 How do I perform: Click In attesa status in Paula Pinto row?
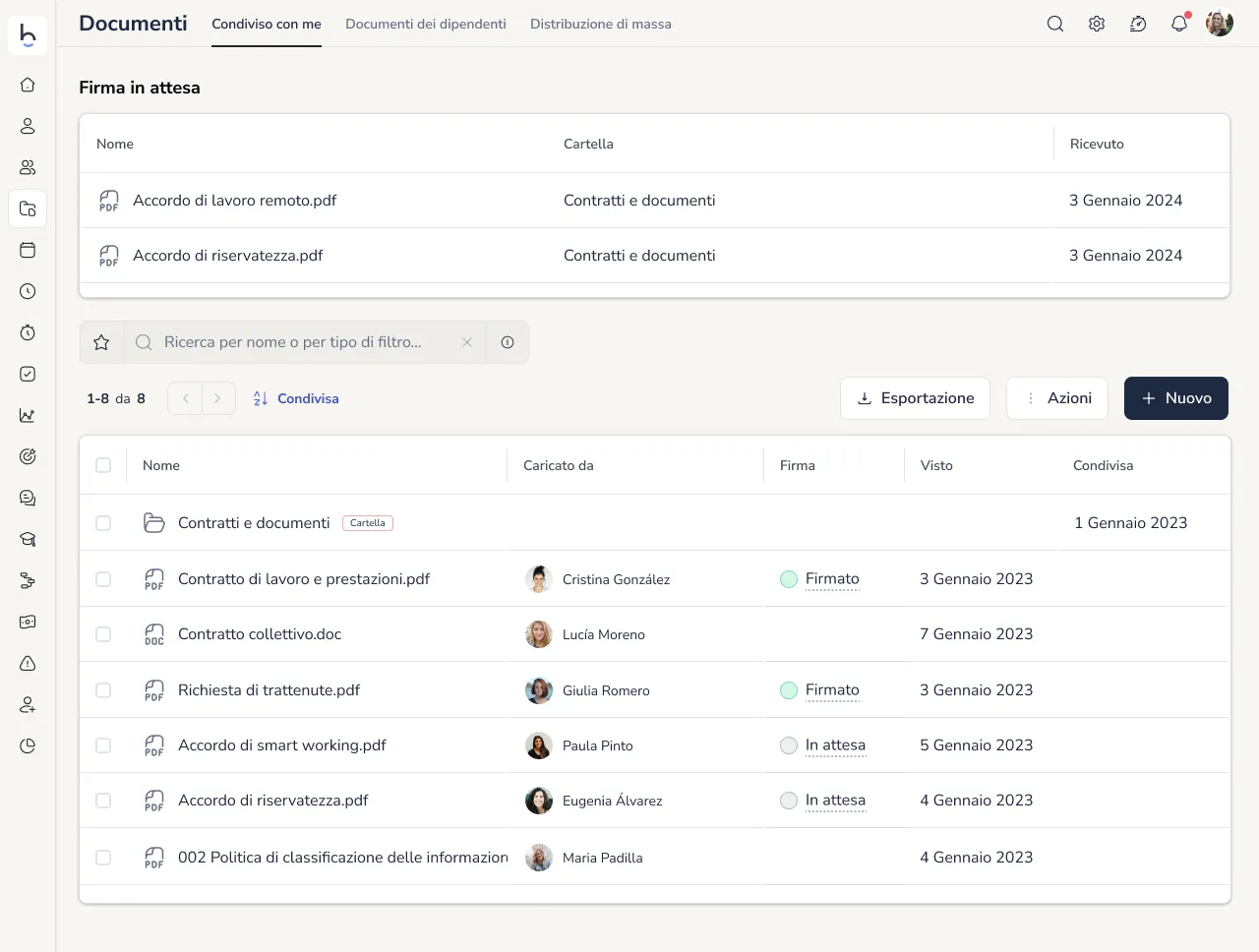click(835, 745)
